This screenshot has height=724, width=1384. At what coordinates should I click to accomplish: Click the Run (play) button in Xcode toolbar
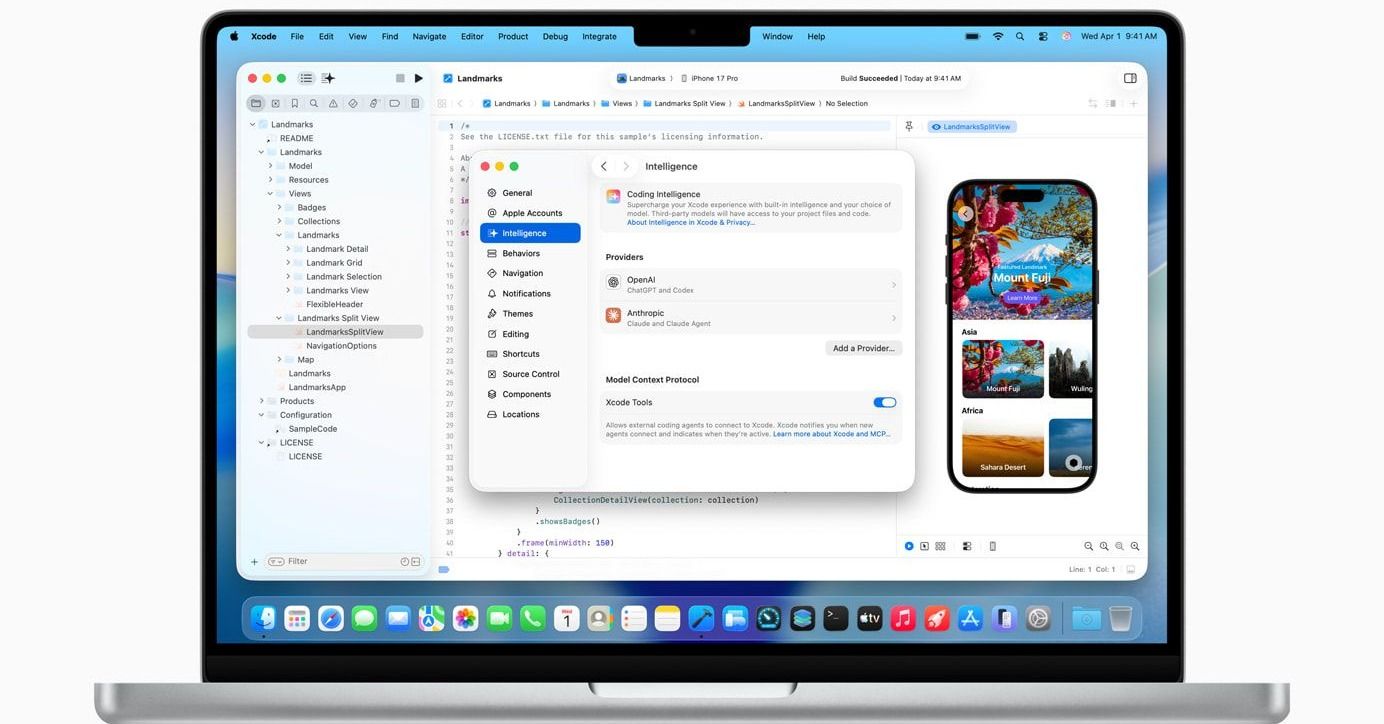(418, 78)
